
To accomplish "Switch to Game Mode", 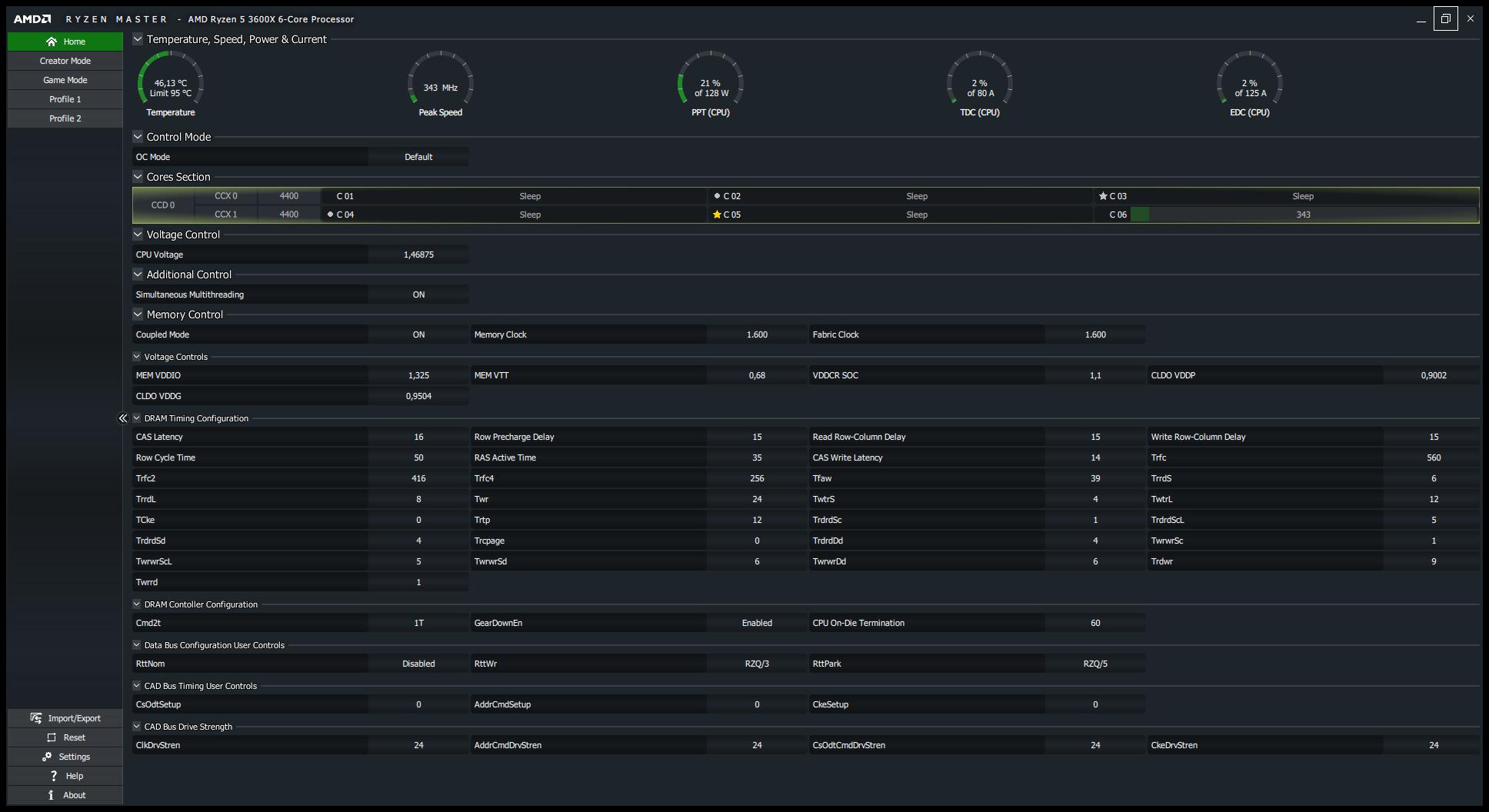I will [x=65, y=80].
